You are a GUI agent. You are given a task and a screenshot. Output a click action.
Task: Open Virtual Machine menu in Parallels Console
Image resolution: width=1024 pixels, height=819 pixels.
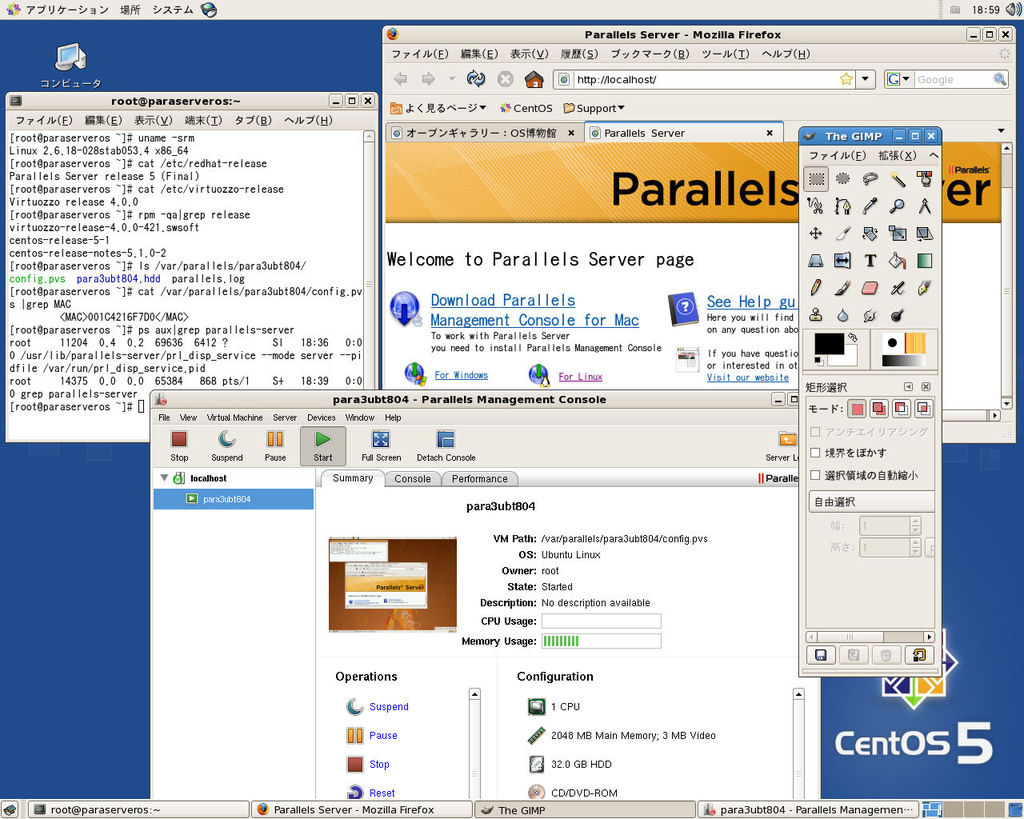pyautogui.click(x=234, y=417)
